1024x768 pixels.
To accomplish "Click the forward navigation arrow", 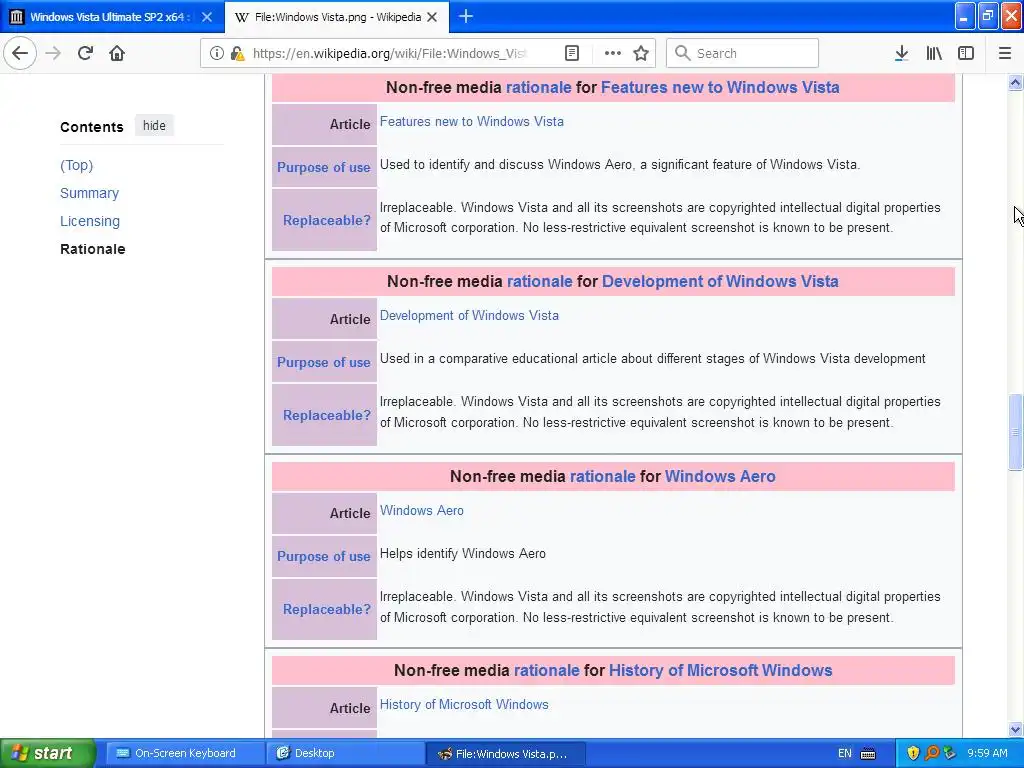I will point(54,53).
